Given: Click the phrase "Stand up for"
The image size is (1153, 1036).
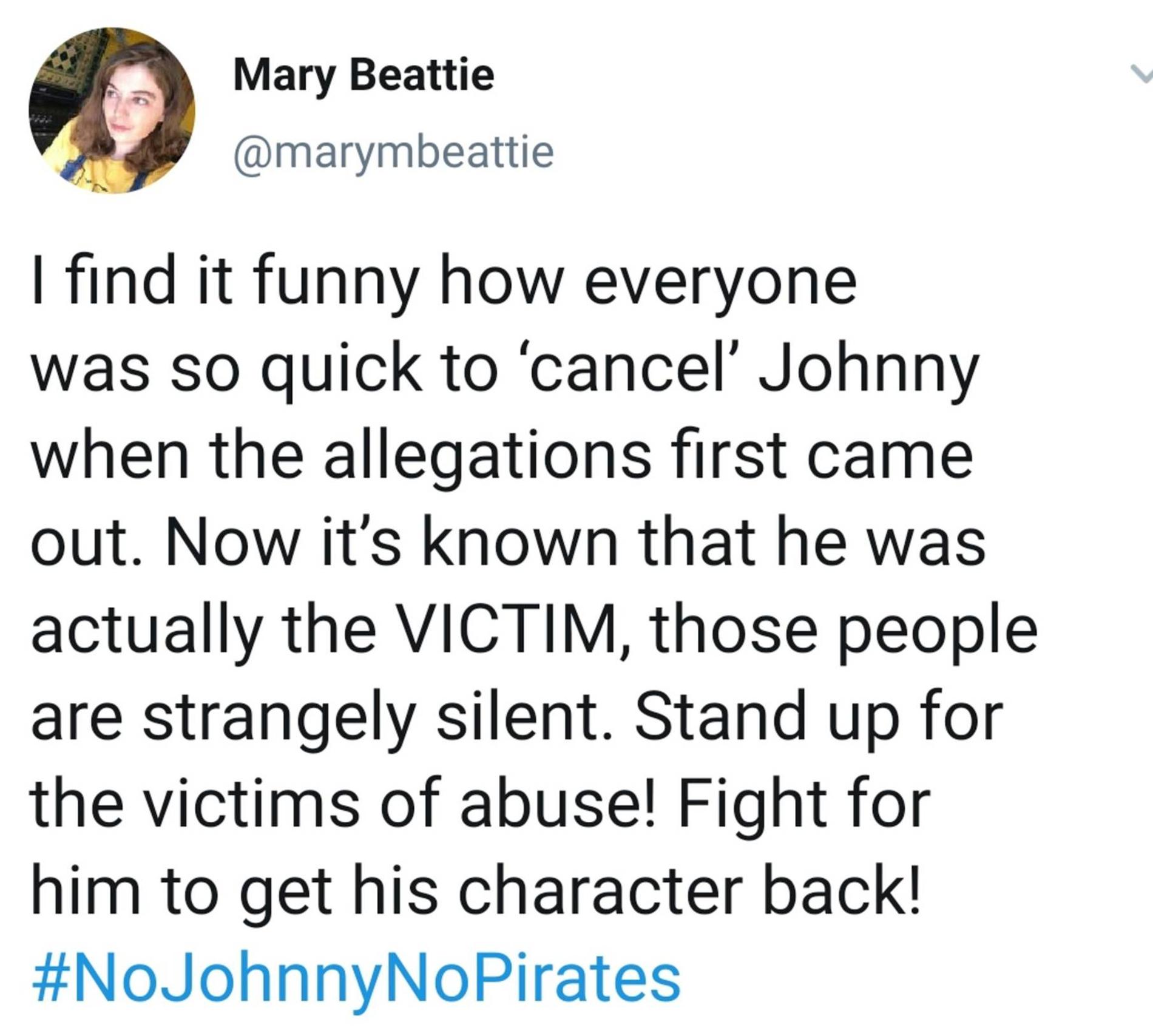Looking at the screenshot, I should (817, 717).
